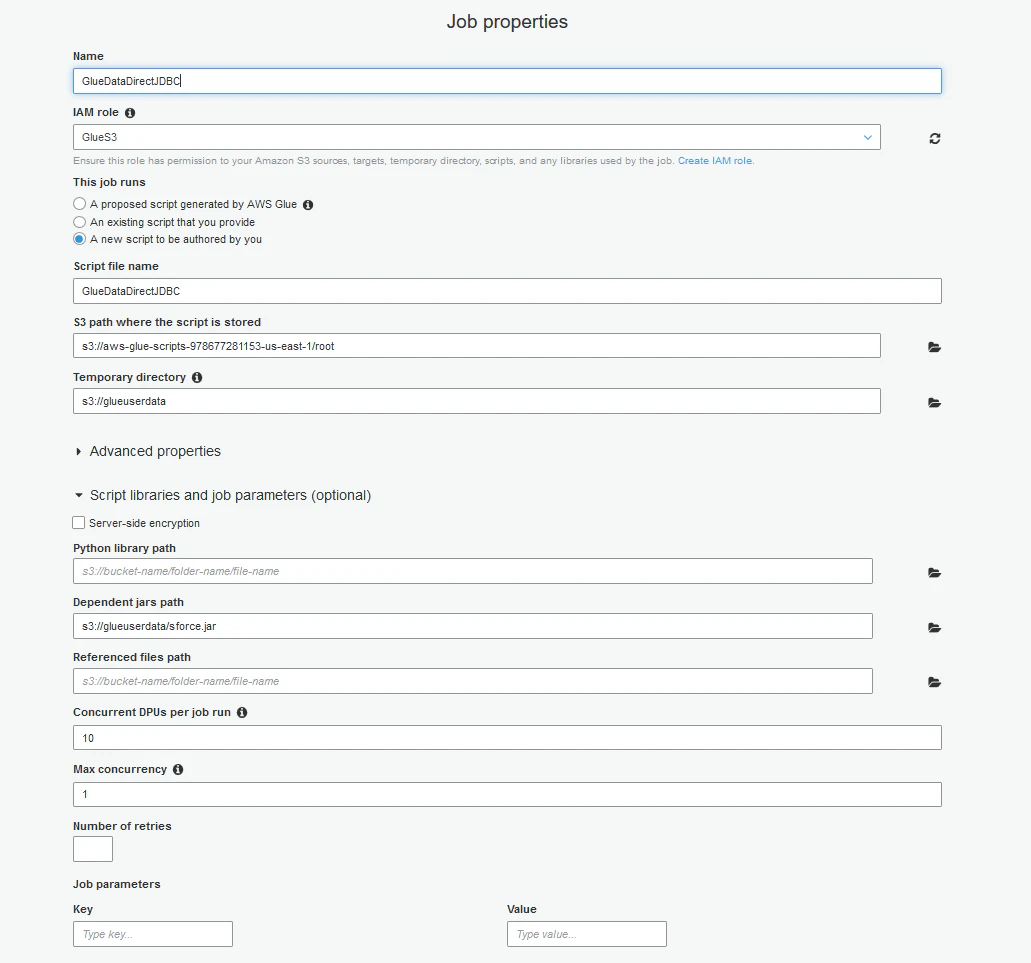Browse S3 folder for script storage path

point(934,347)
